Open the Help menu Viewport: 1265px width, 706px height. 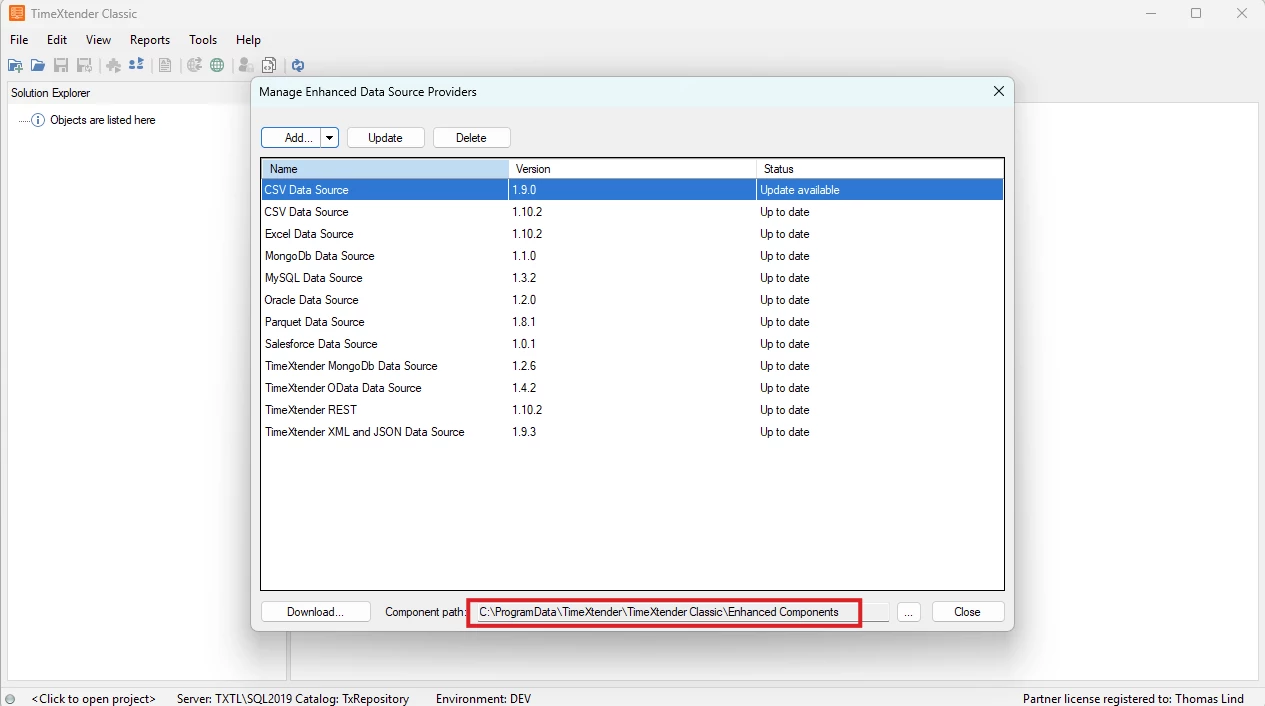click(x=248, y=40)
